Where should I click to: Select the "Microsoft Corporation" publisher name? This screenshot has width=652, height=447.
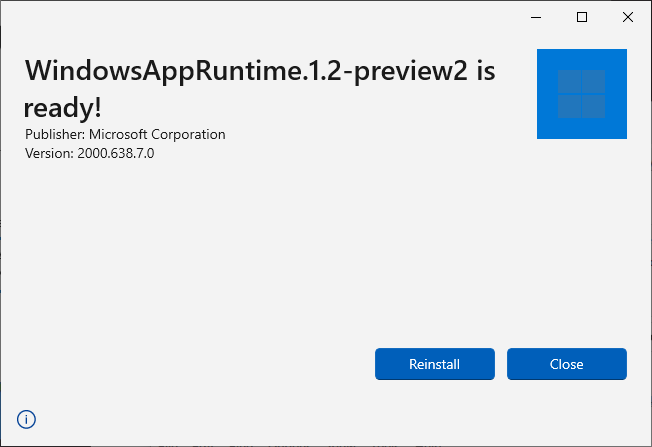pos(158,134)
